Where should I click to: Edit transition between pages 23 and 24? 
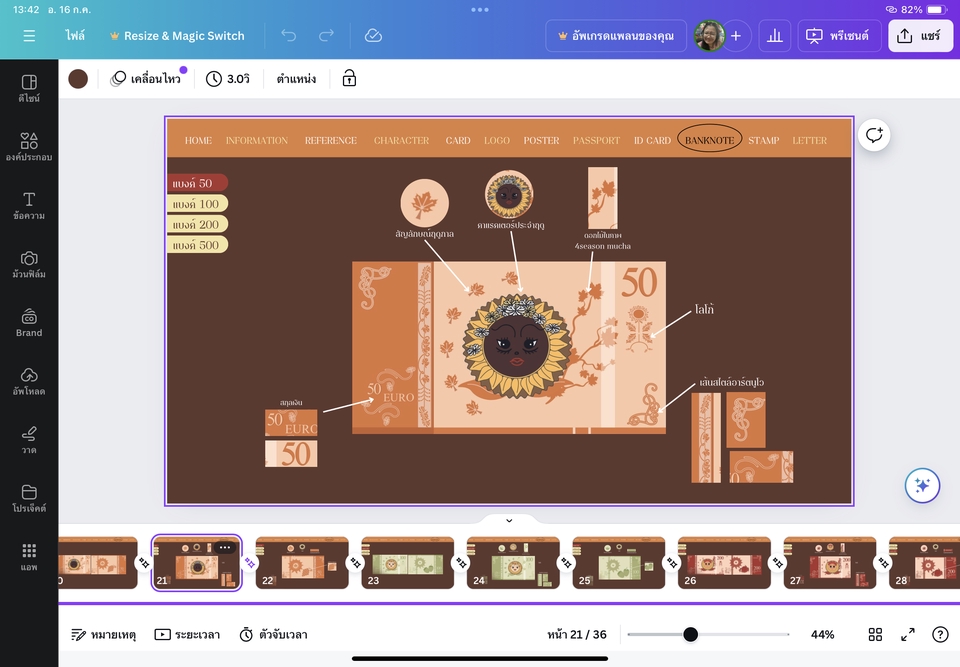click(x=461, y=562)
